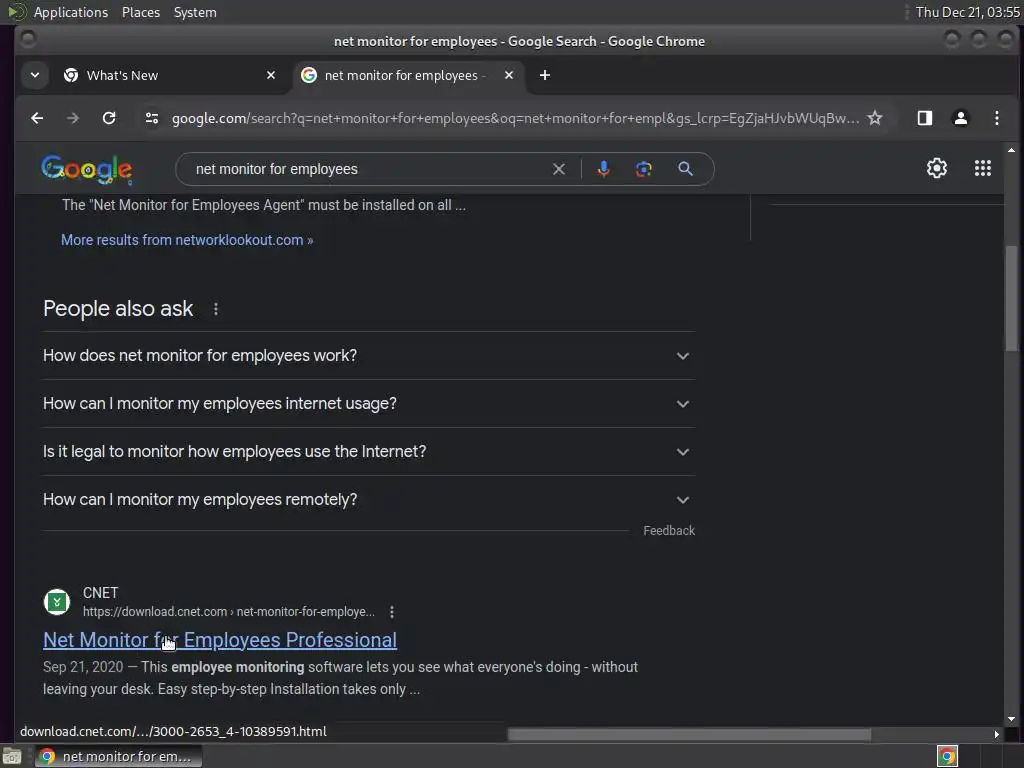The width and height of the screenshot is (1024, 768).
Task: Open Google quick settings gear
Action: click(x=936, y=168)
